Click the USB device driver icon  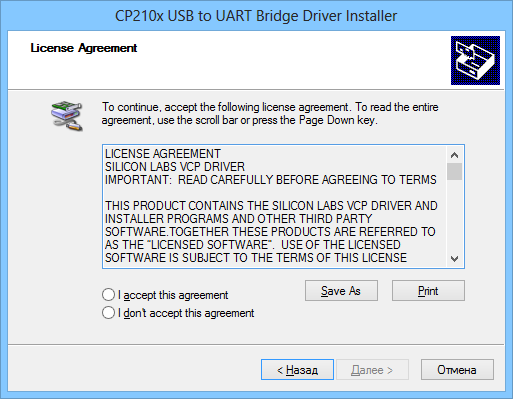pyautogui.click(x=67, y=115)
